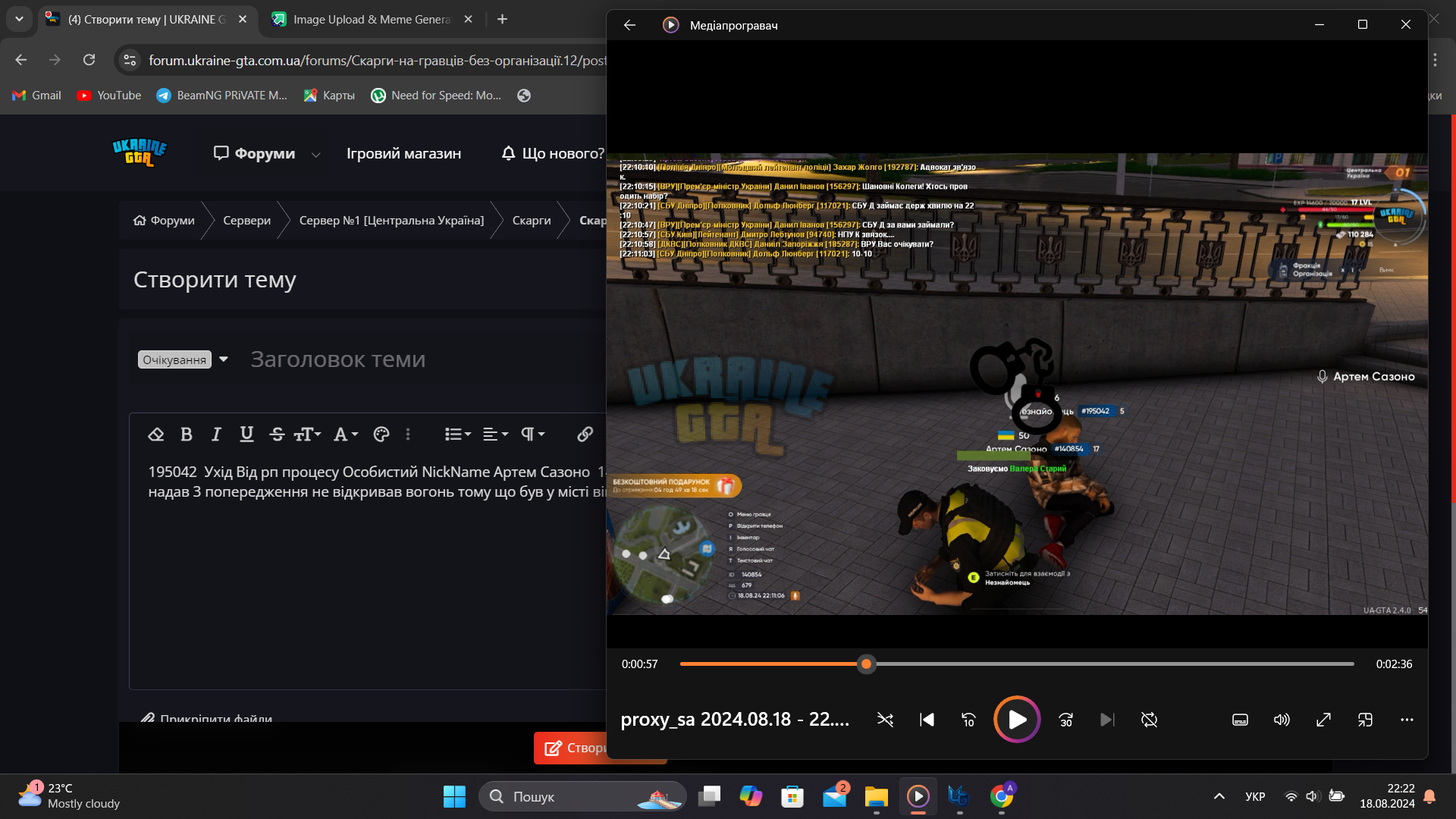
Task: Open Mail app from the taskbar
Action: (x=834, y=796)
